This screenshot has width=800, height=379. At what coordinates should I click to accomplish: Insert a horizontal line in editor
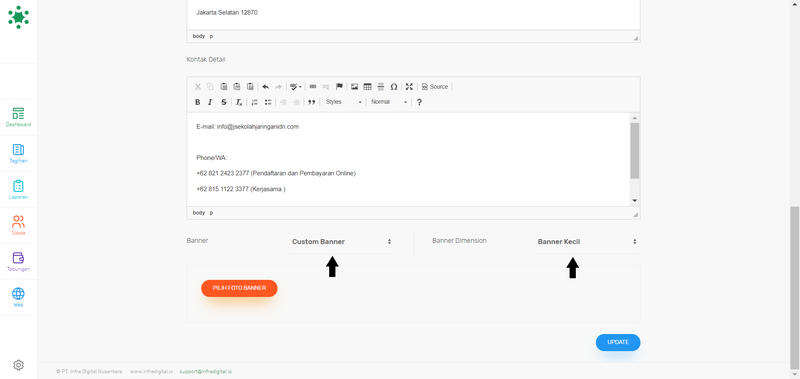(381, 87)
